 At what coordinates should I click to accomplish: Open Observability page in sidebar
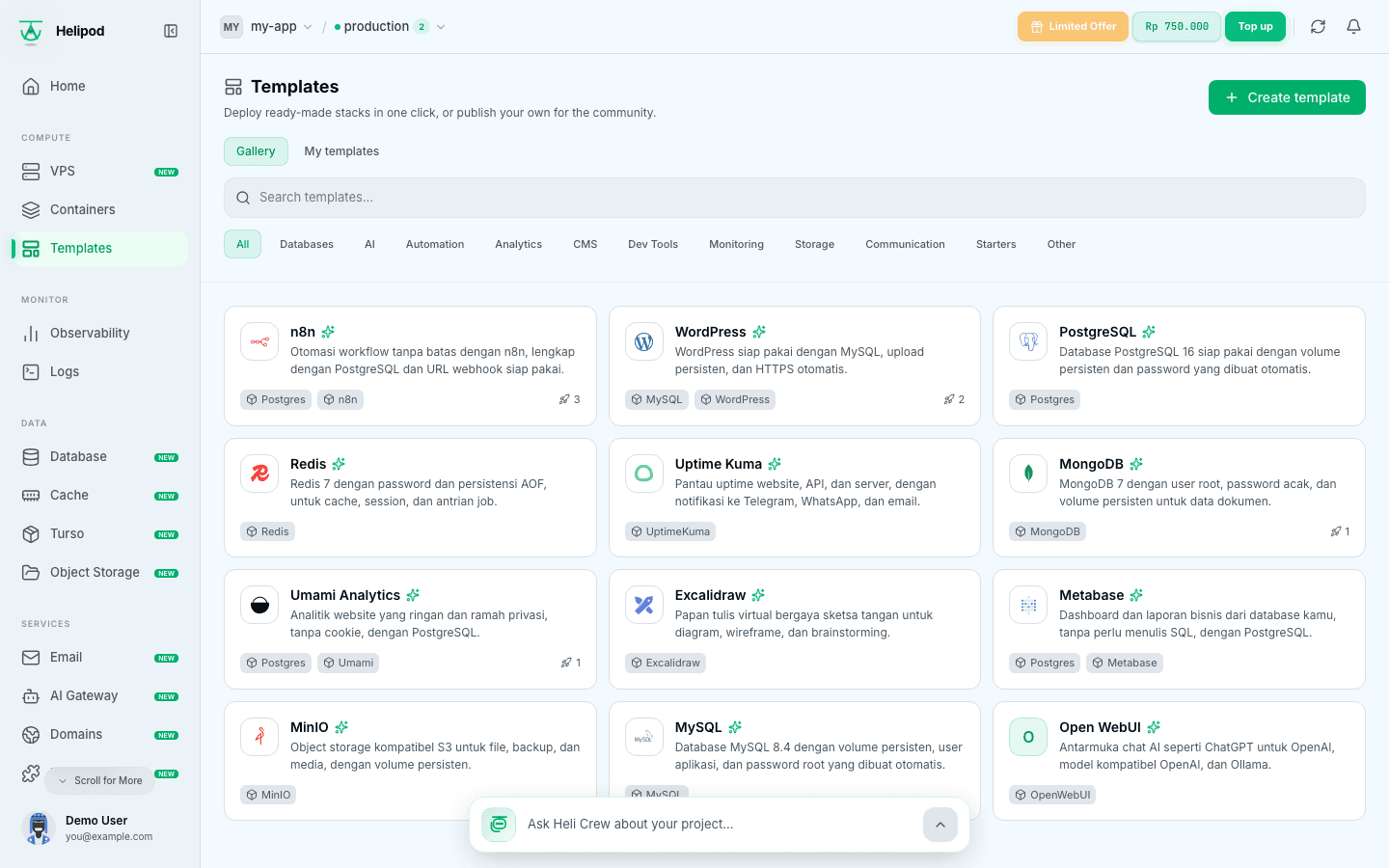[100, 333]
